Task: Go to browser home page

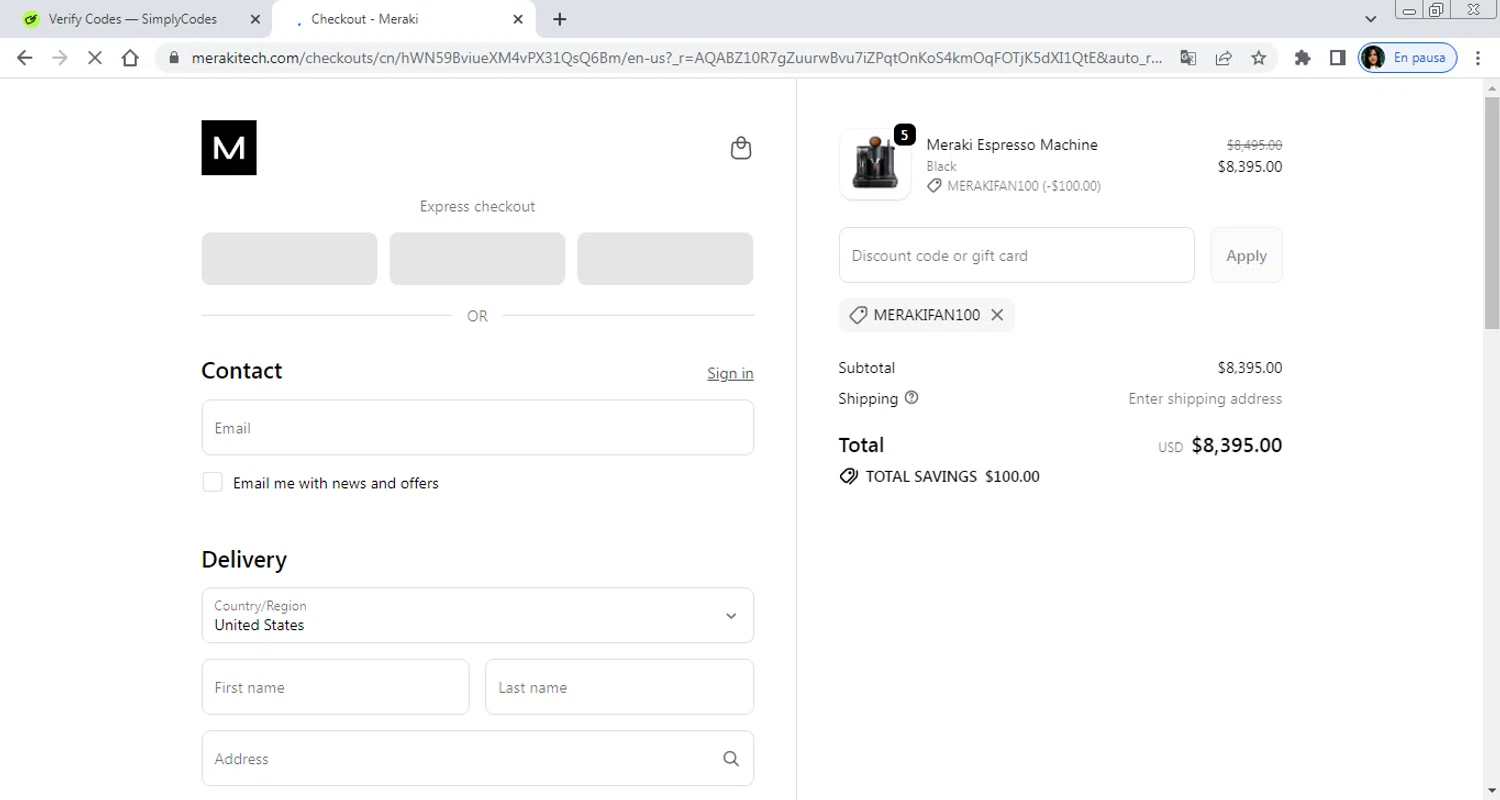Action: pos(130,58)
